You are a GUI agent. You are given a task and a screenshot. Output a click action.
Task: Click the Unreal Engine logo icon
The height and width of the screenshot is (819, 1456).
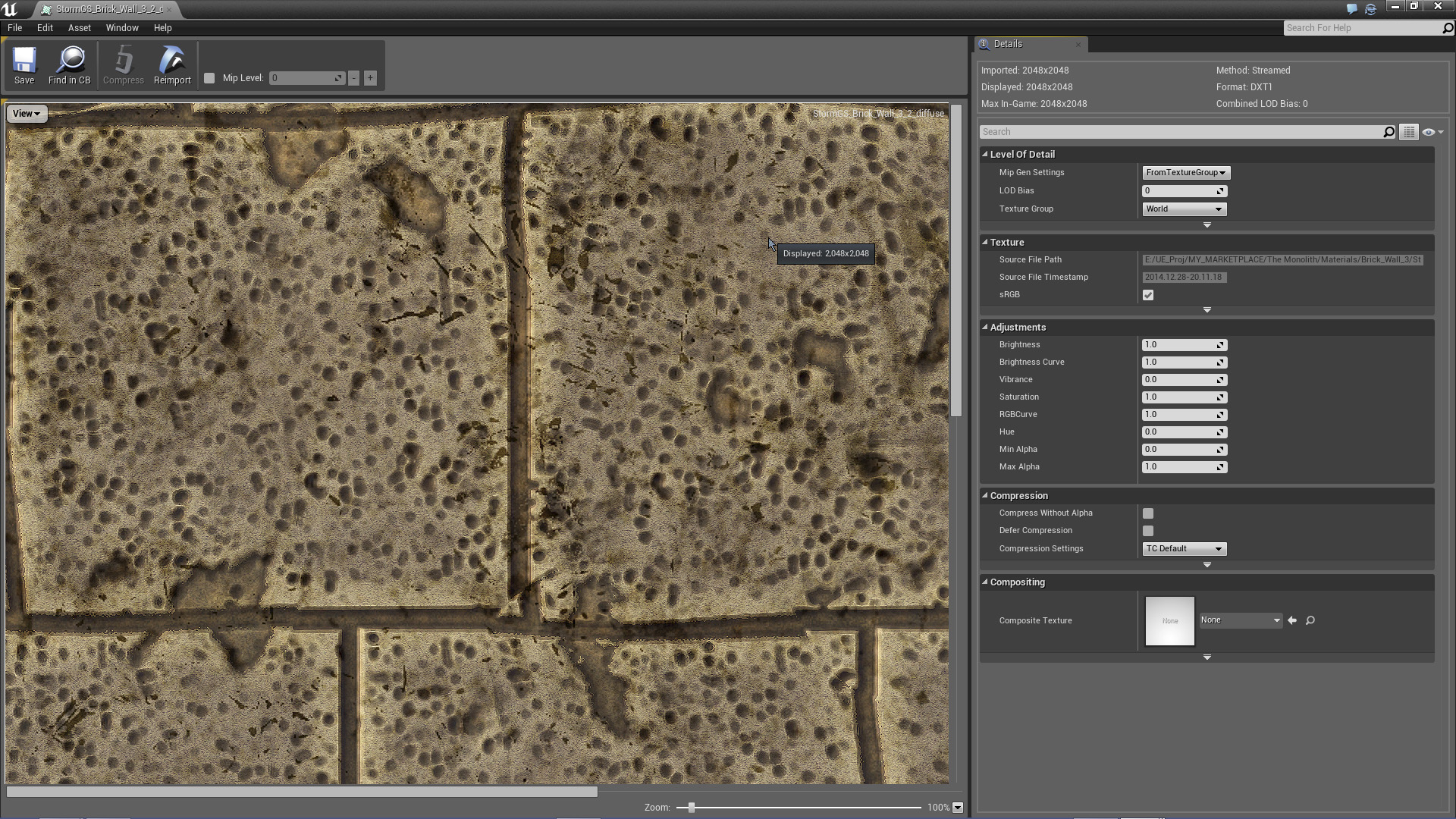pyautogui.click(x=11, y=9)
